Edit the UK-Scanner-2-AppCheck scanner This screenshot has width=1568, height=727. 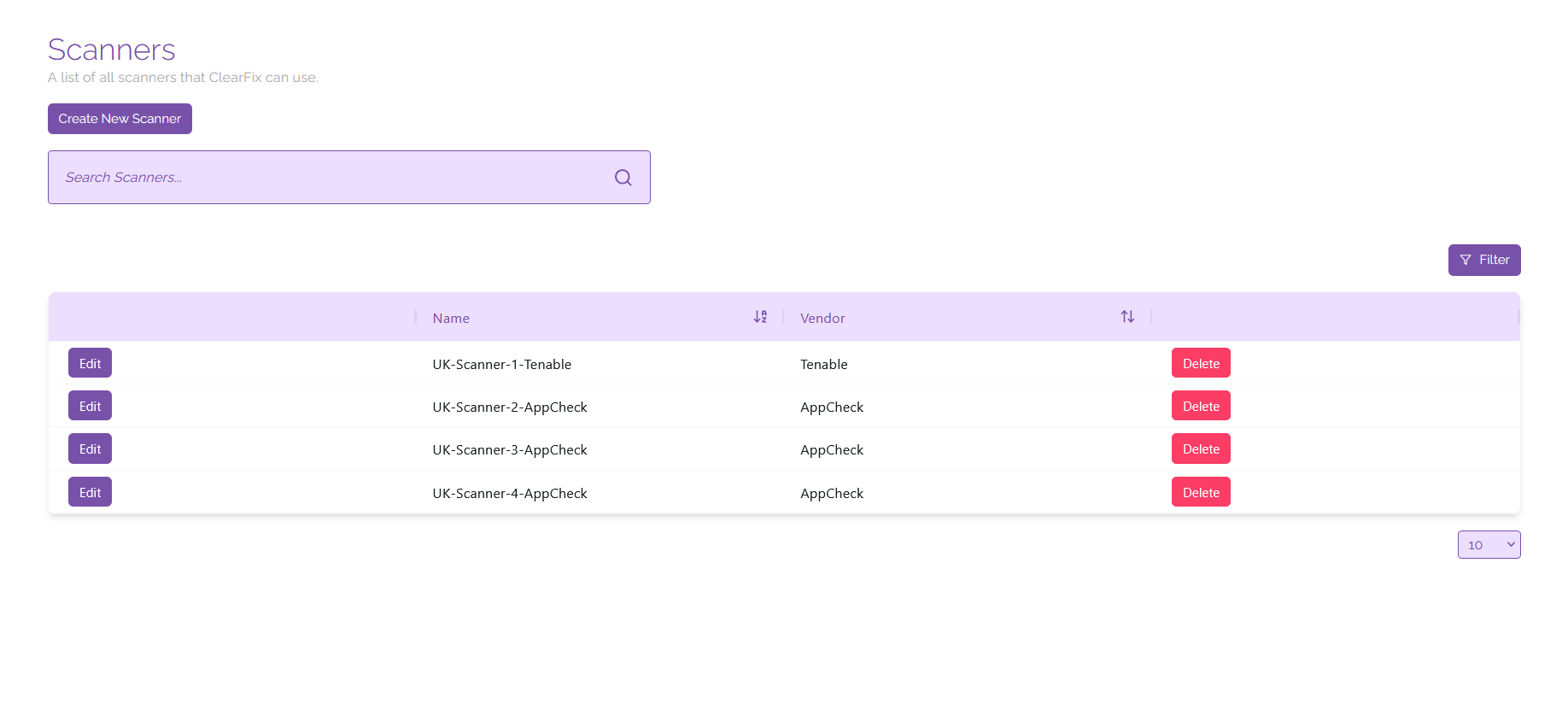[x=90, y=406]
